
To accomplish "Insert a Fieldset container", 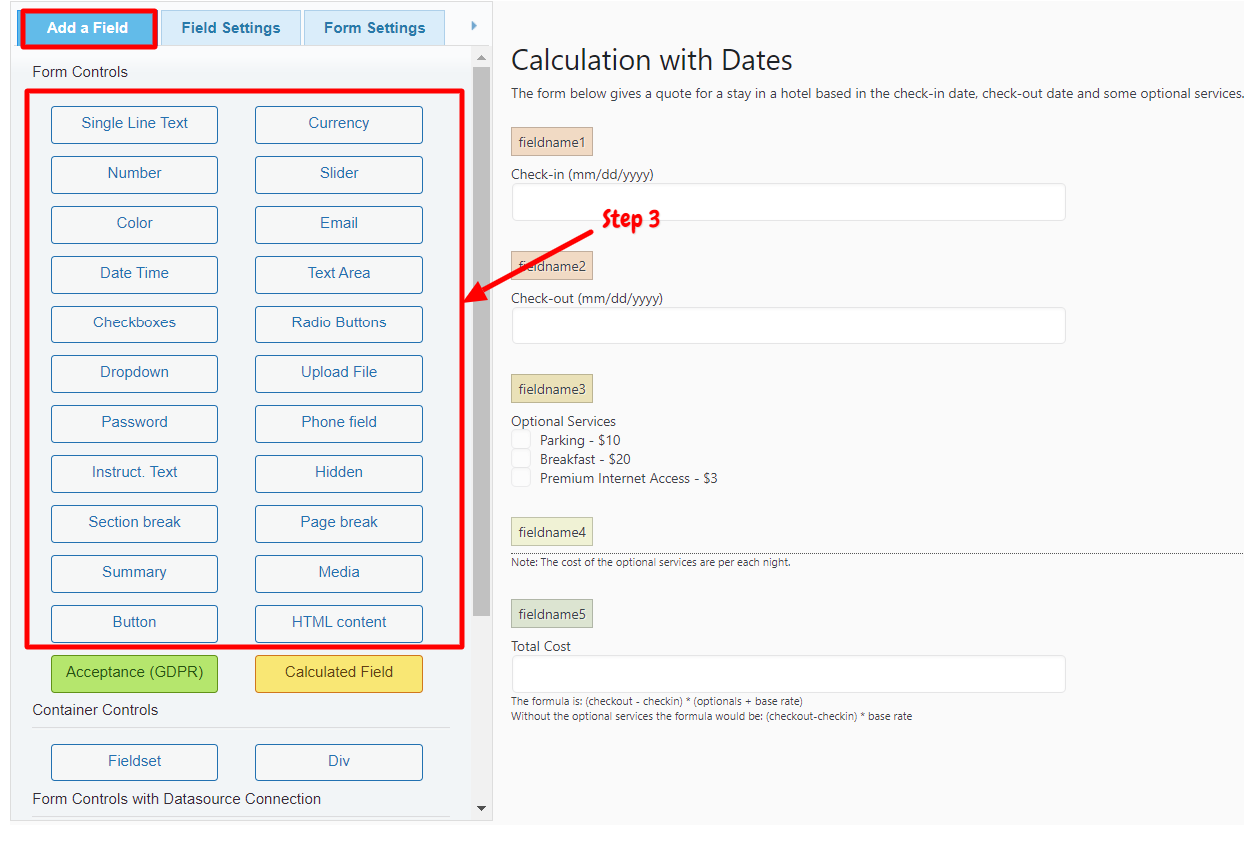I will [x=134, y=762].
